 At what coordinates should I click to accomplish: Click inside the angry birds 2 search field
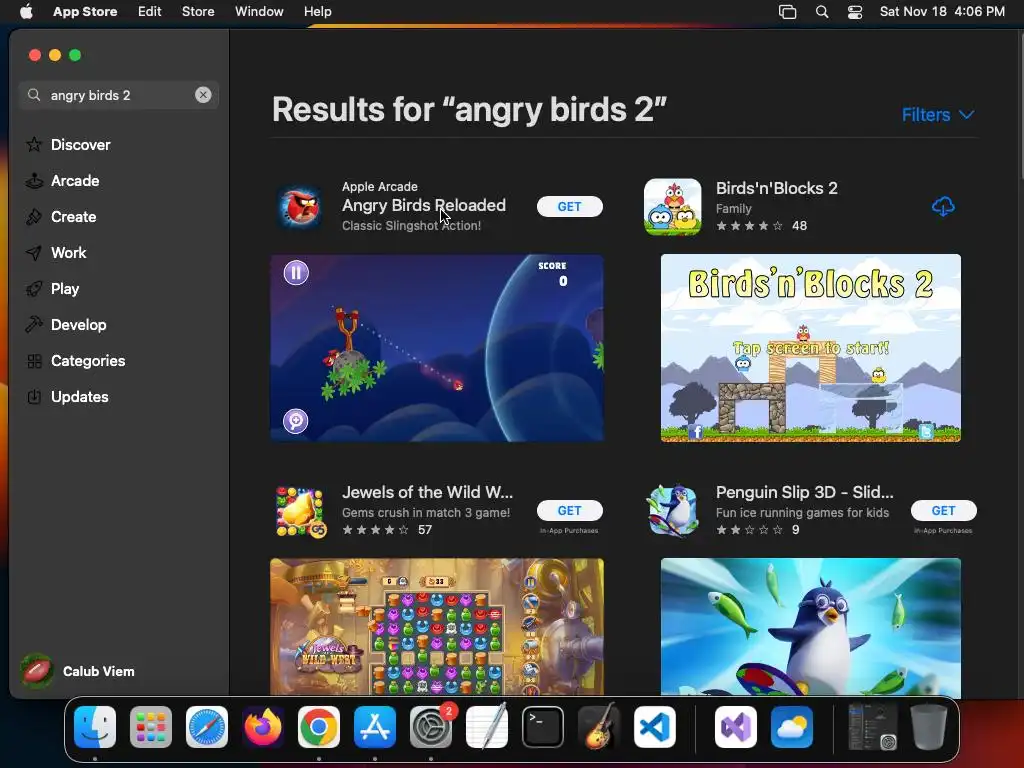tap(119, 95)
